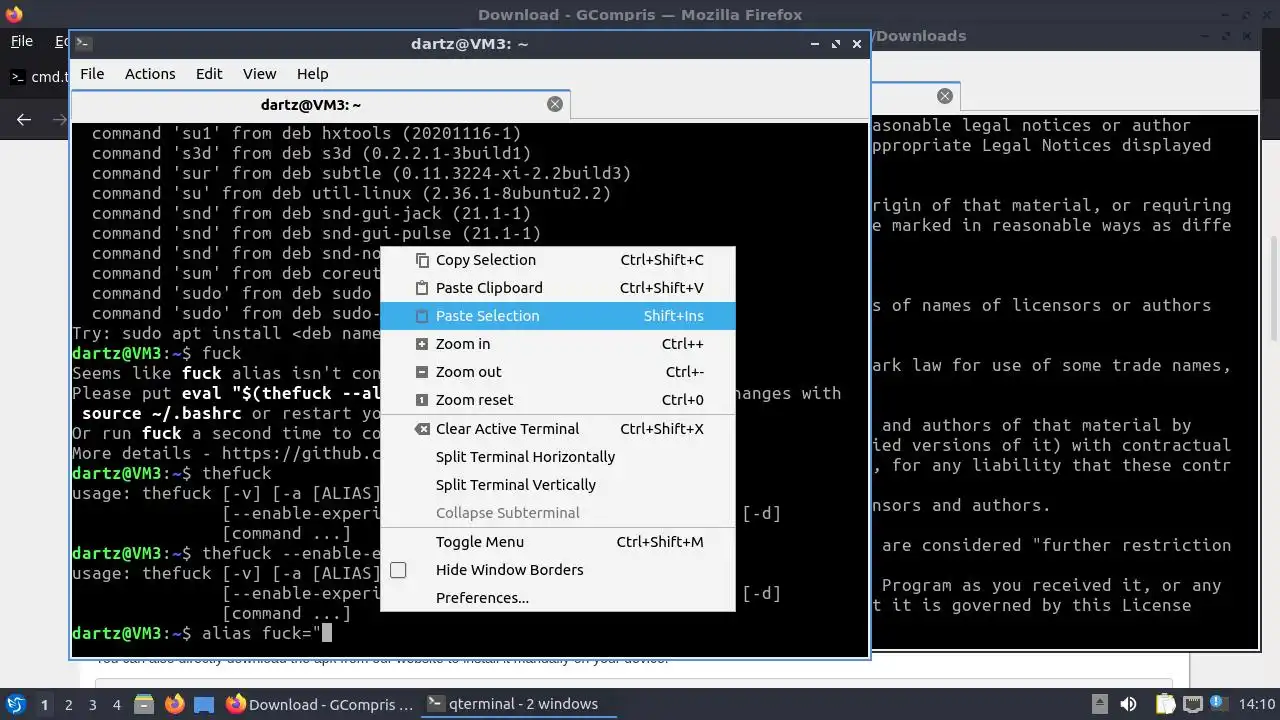Choose Split Terminal Horizontally

click(557, 456)
